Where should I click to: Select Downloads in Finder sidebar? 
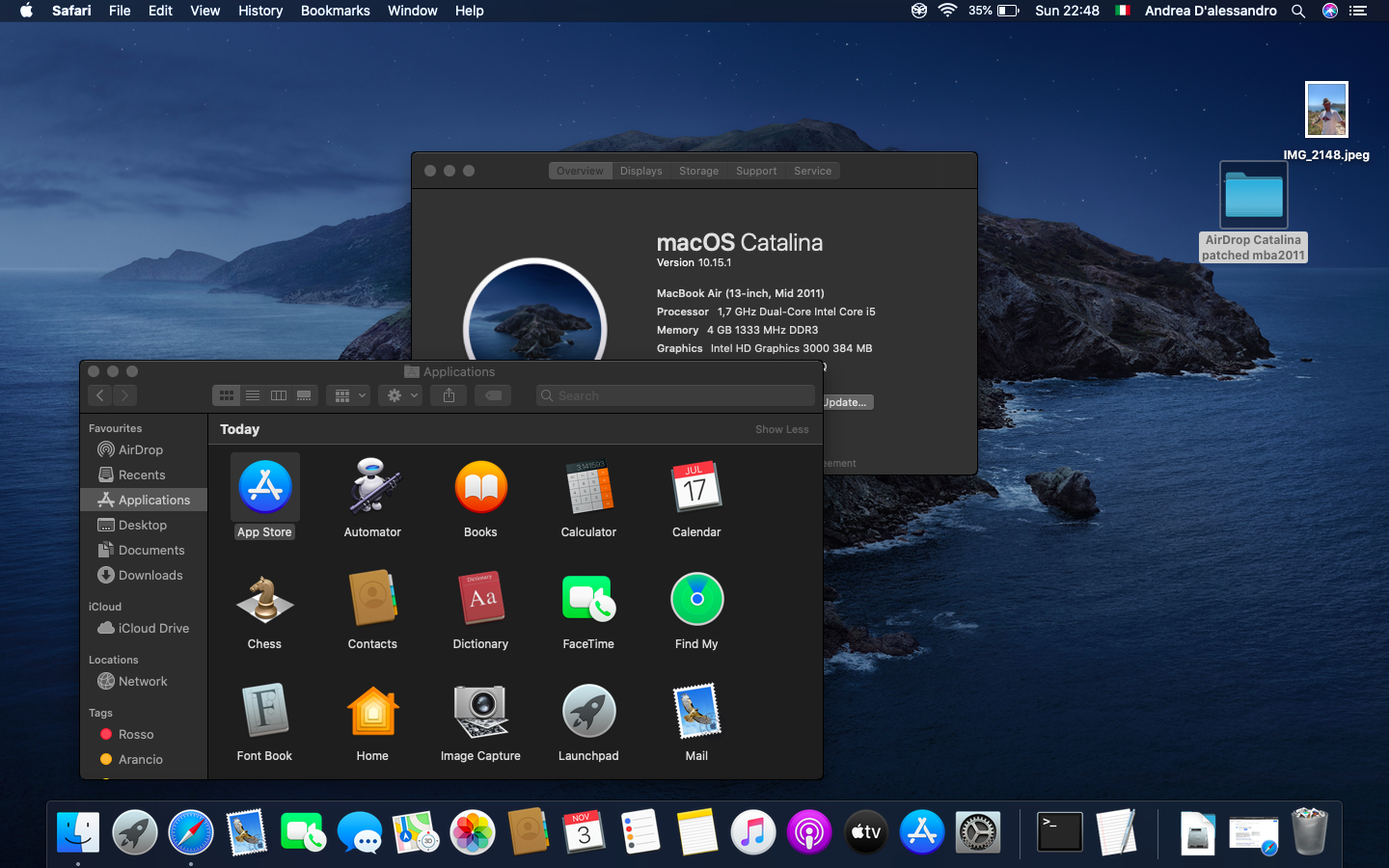tap(143, 575)
